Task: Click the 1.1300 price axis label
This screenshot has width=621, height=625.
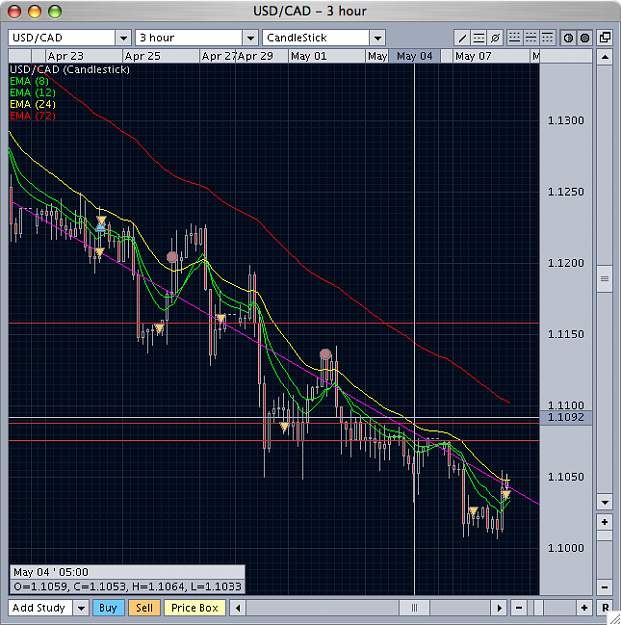Action: [x=566, y=121]
